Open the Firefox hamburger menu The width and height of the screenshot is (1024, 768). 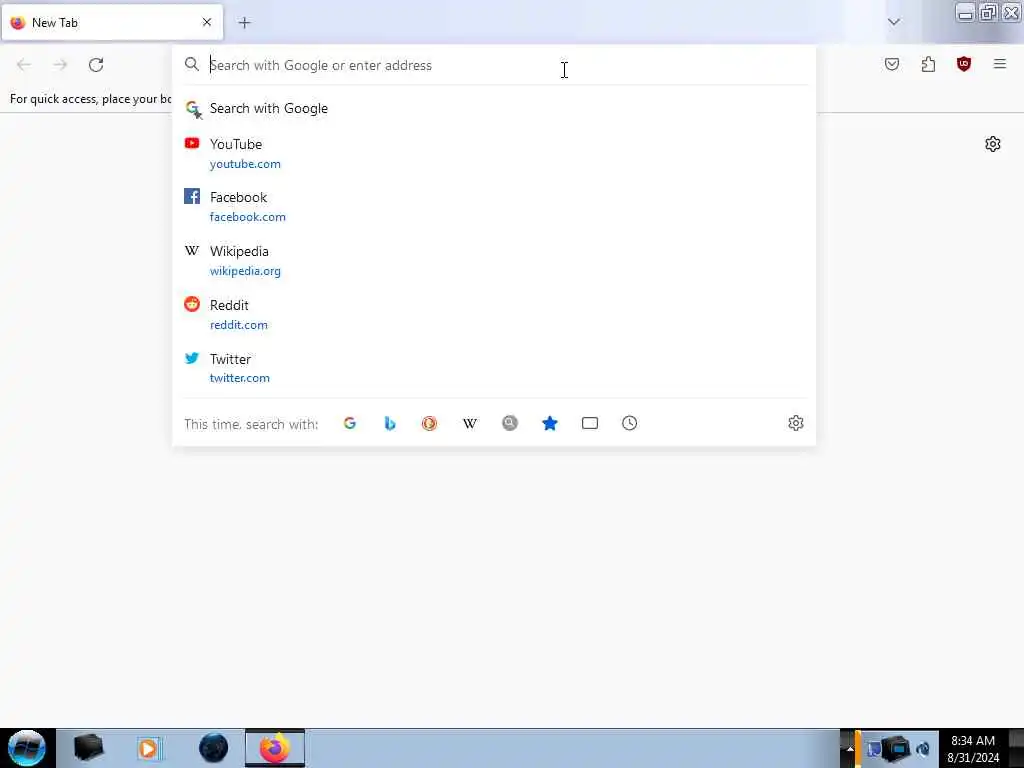pos(999,64)
